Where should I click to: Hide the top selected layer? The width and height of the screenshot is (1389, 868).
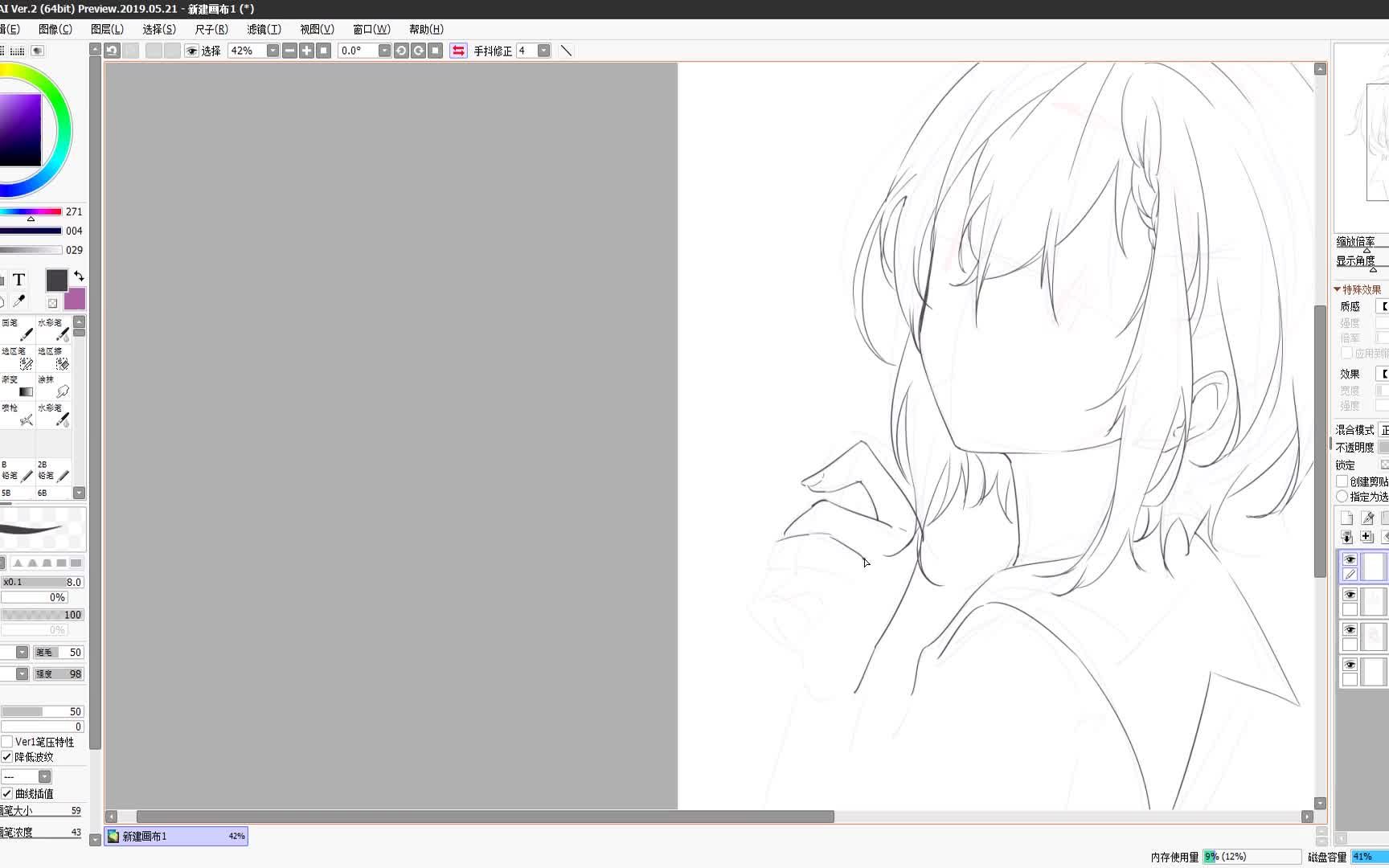tap(1350, 559)
